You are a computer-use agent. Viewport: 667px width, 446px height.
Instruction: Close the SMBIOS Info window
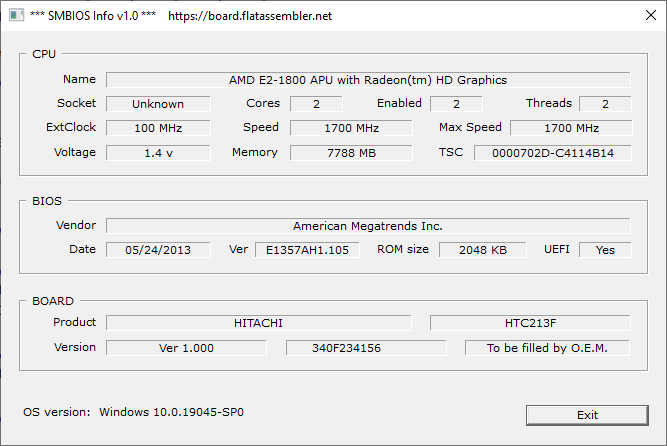tap(650, 15)
